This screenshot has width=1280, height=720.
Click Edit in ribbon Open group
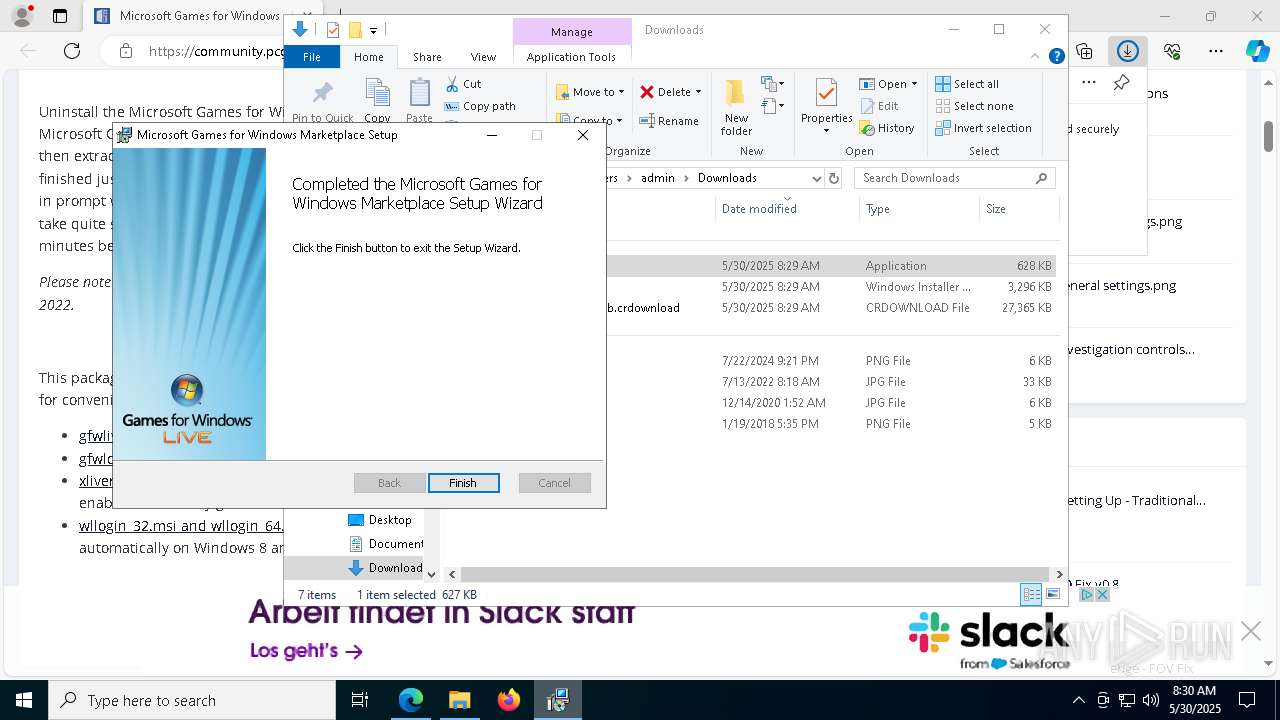coord(878,106)
